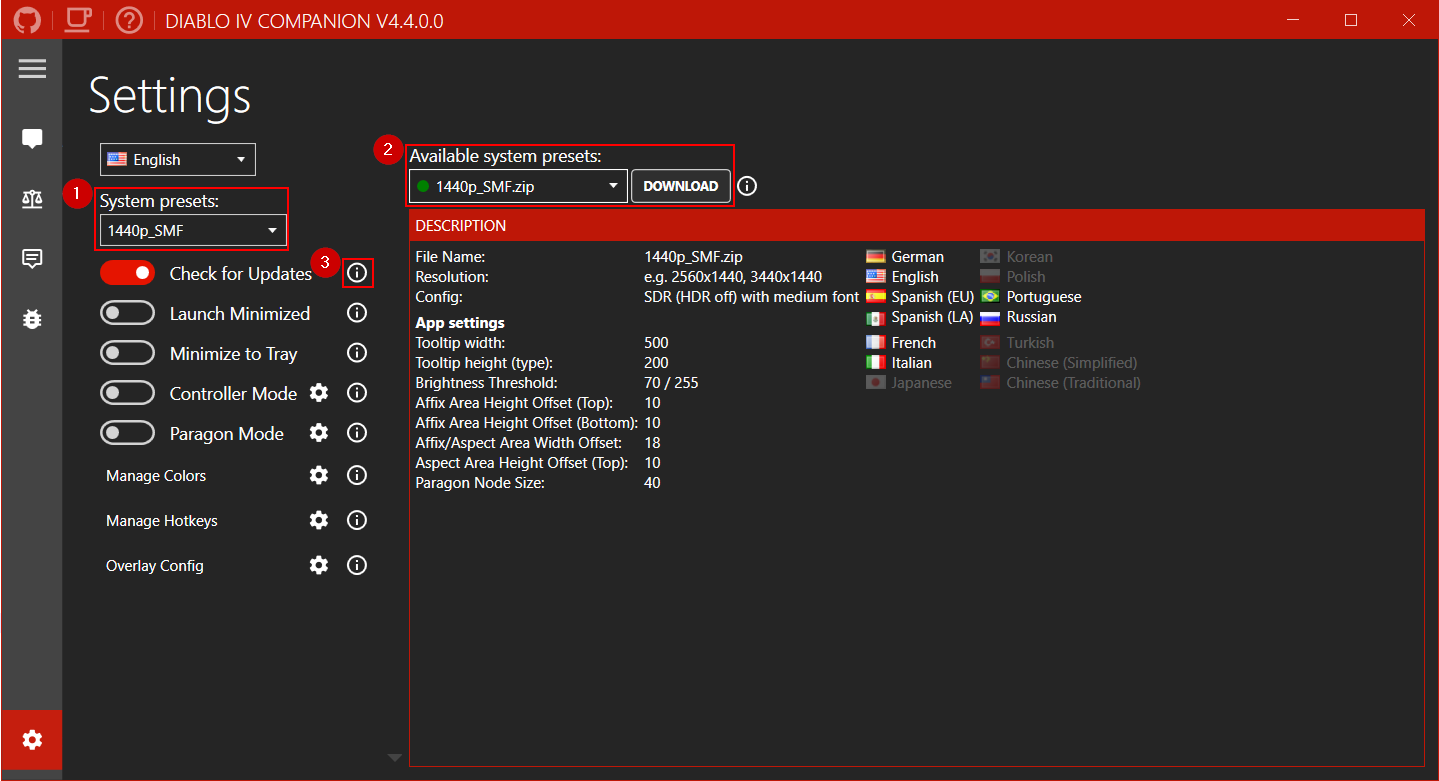Click the DOWNLOAD button
The height and width of the screenshot is (781, 1439).
[x=681, y=186]
